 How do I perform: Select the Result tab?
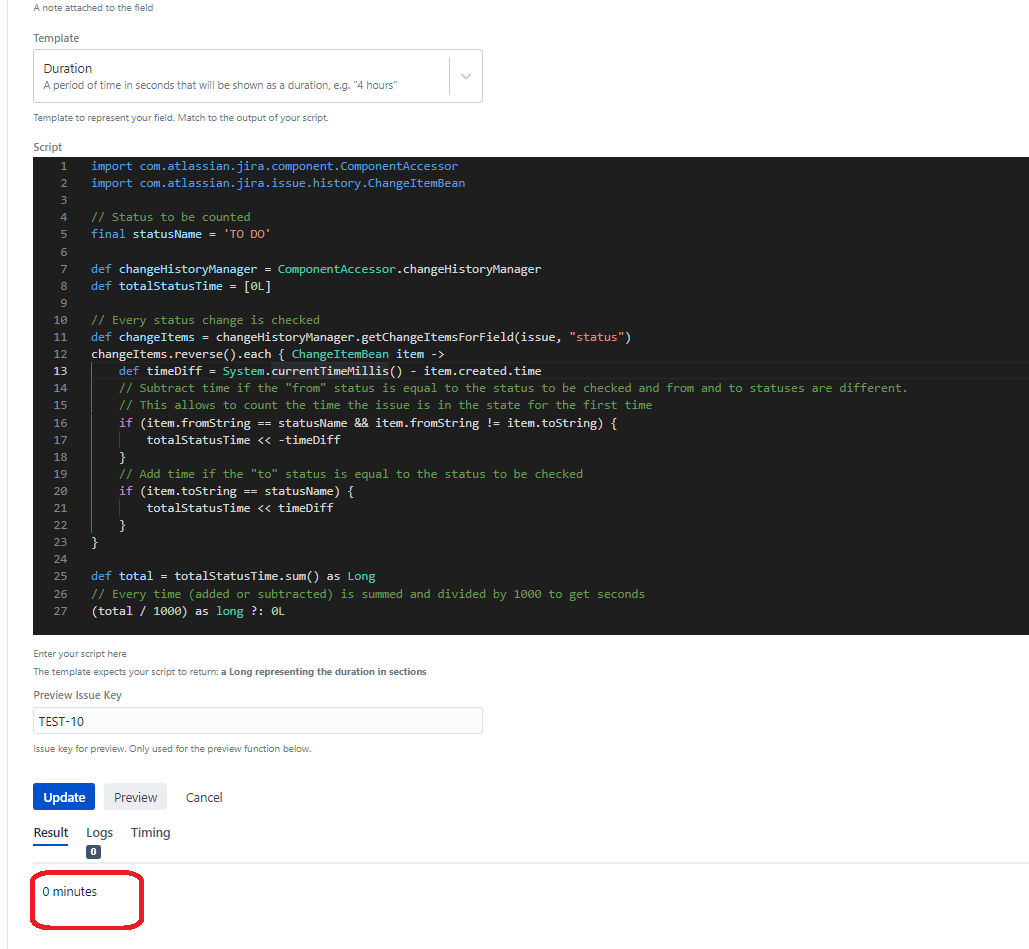tap(50, 832)
